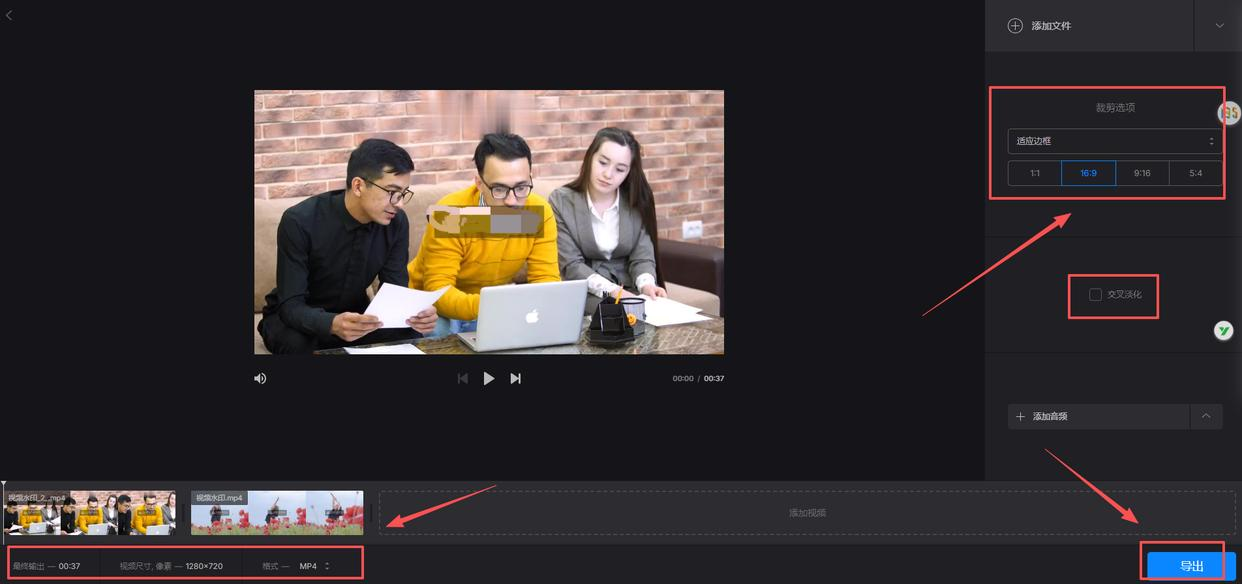Click the plus icon beside 添加音频
Viewport: 1242px width, 584px height.
(x=1020, y=416)
